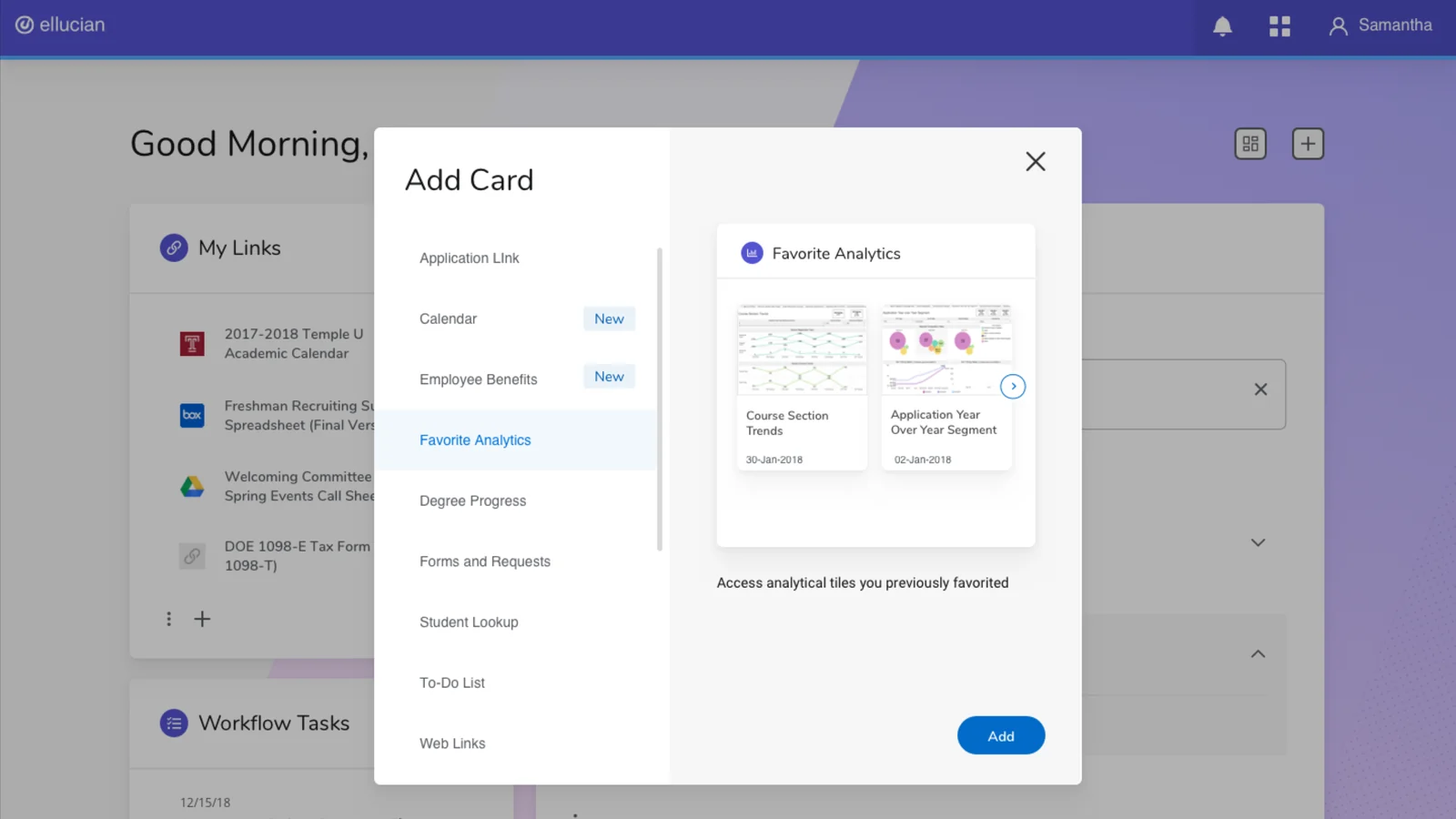
Task: Click the card list scrollbar
Action: (x=660, y=399)
